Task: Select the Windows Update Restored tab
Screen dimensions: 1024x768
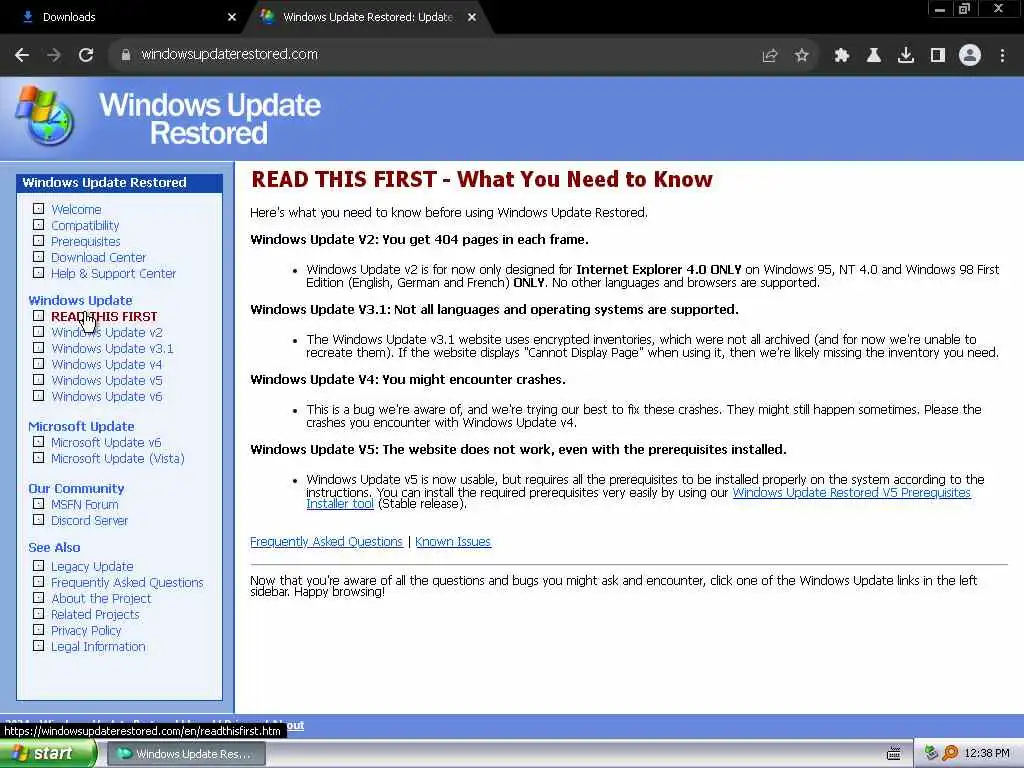Action: click(x=368, y=17)
